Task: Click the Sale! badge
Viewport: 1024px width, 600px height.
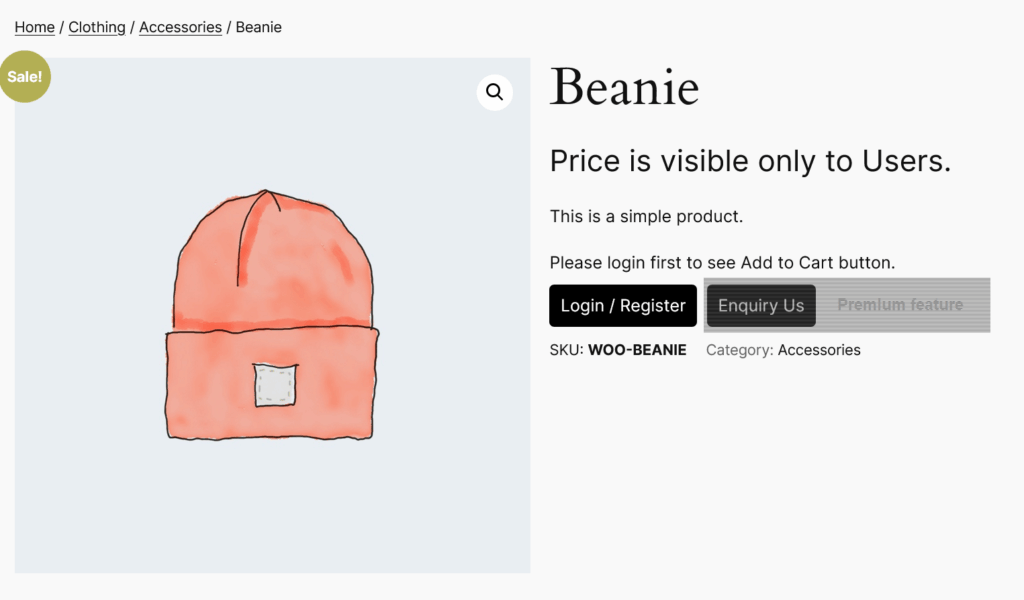Action: [x=25, y=76]
